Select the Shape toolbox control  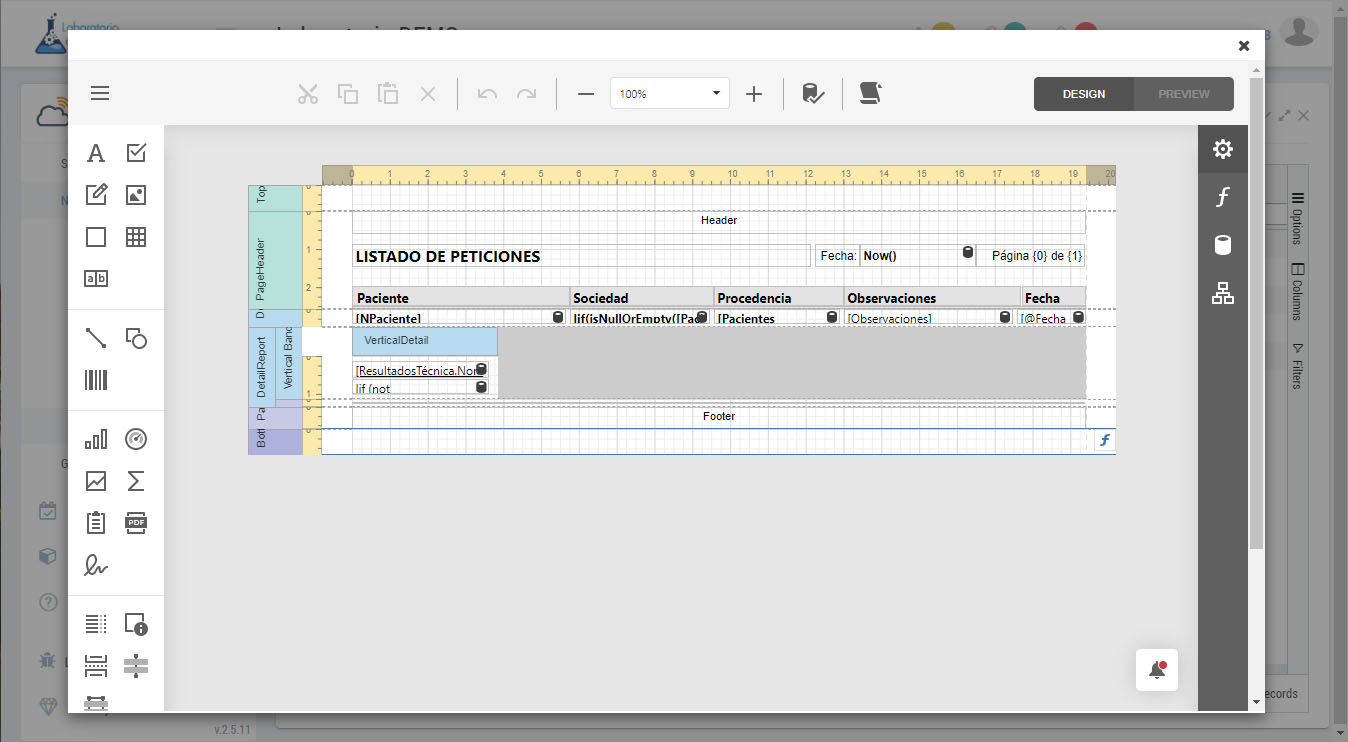point(136,338)
